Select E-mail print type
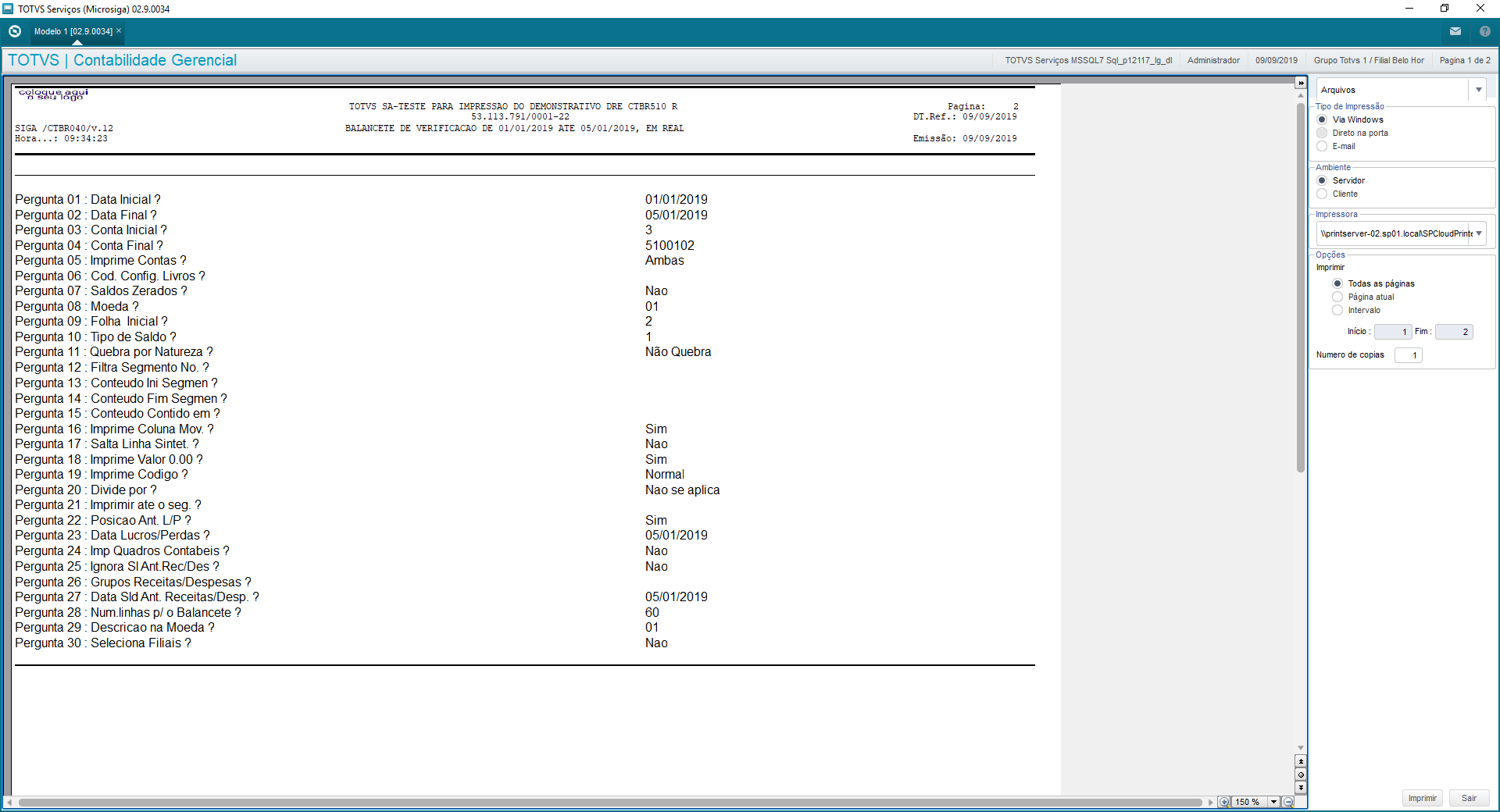1500x812 pixels. [1322, 146]
